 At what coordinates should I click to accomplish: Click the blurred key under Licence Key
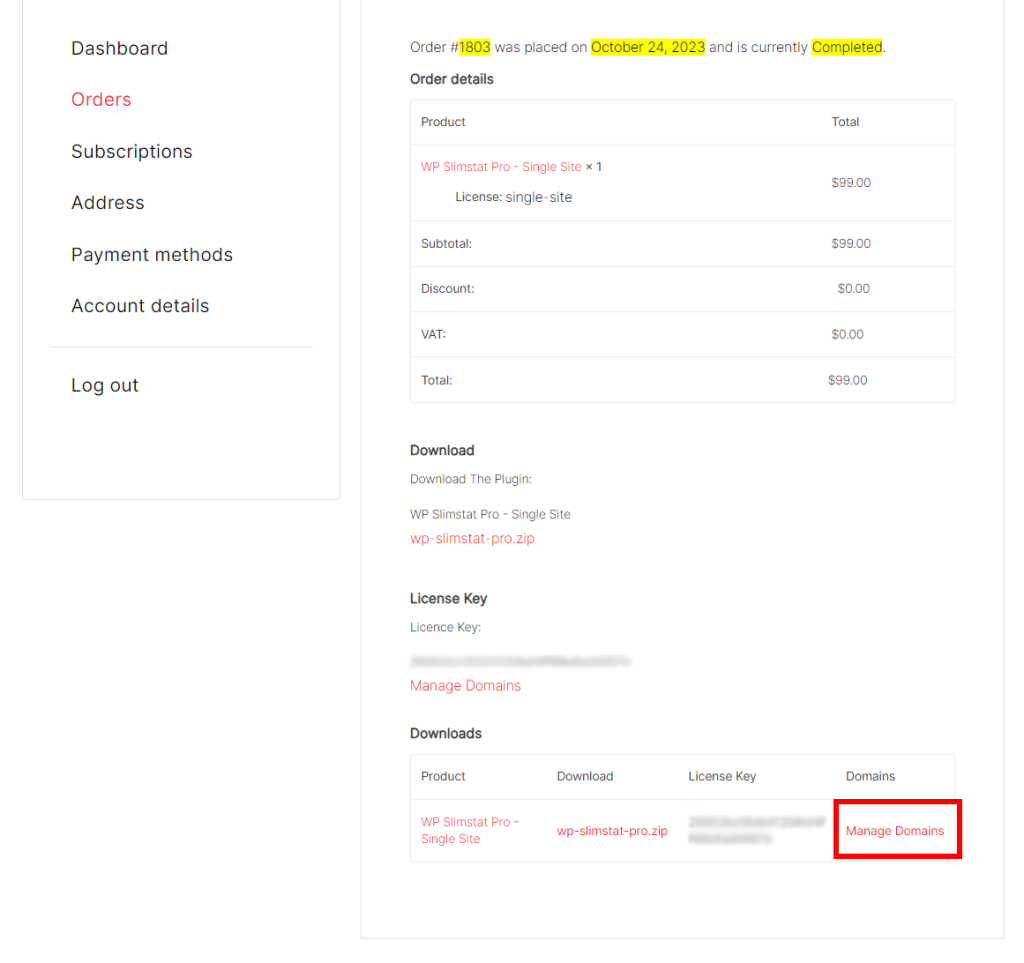point(519,661)
